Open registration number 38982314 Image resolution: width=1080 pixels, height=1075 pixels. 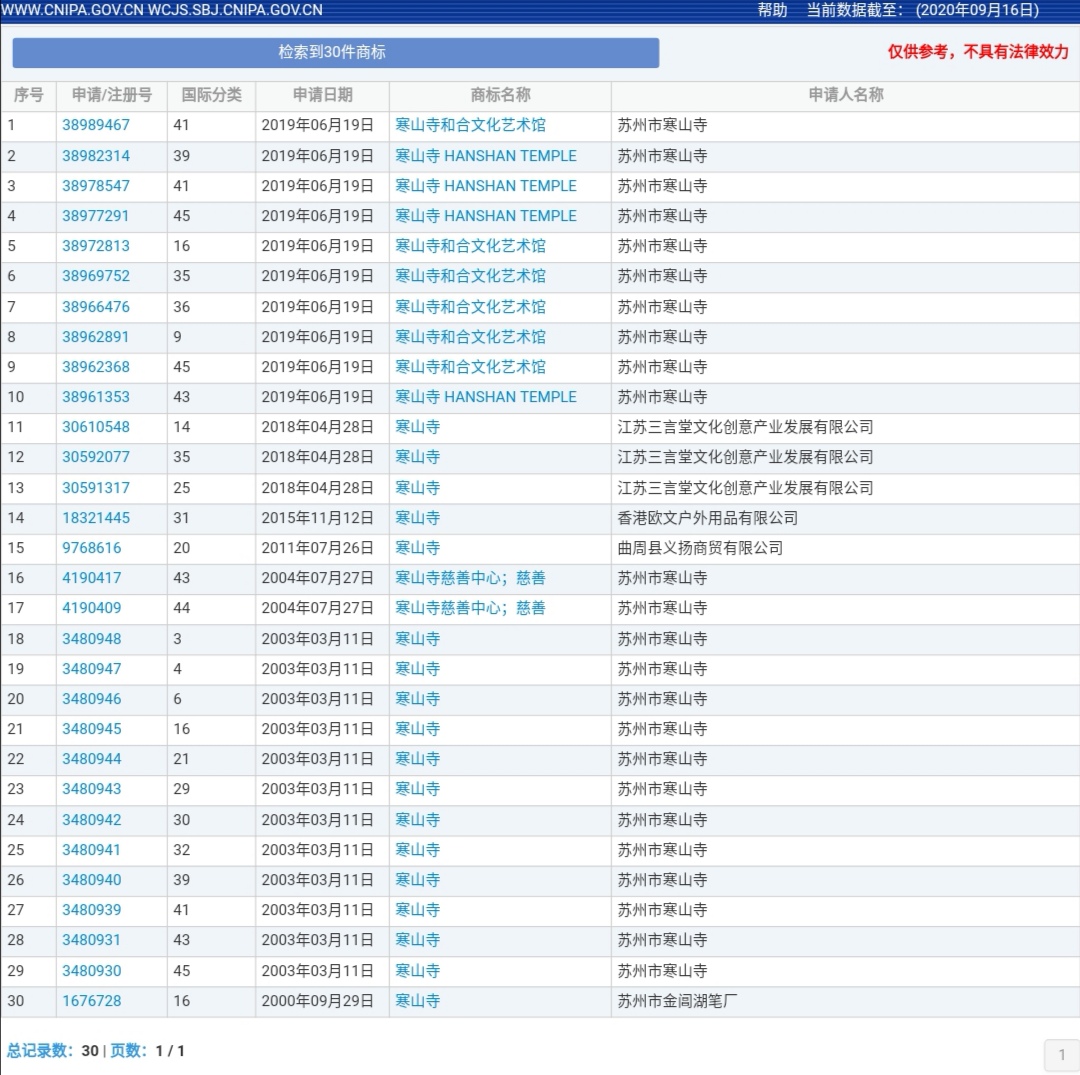(x=96, y=156)
